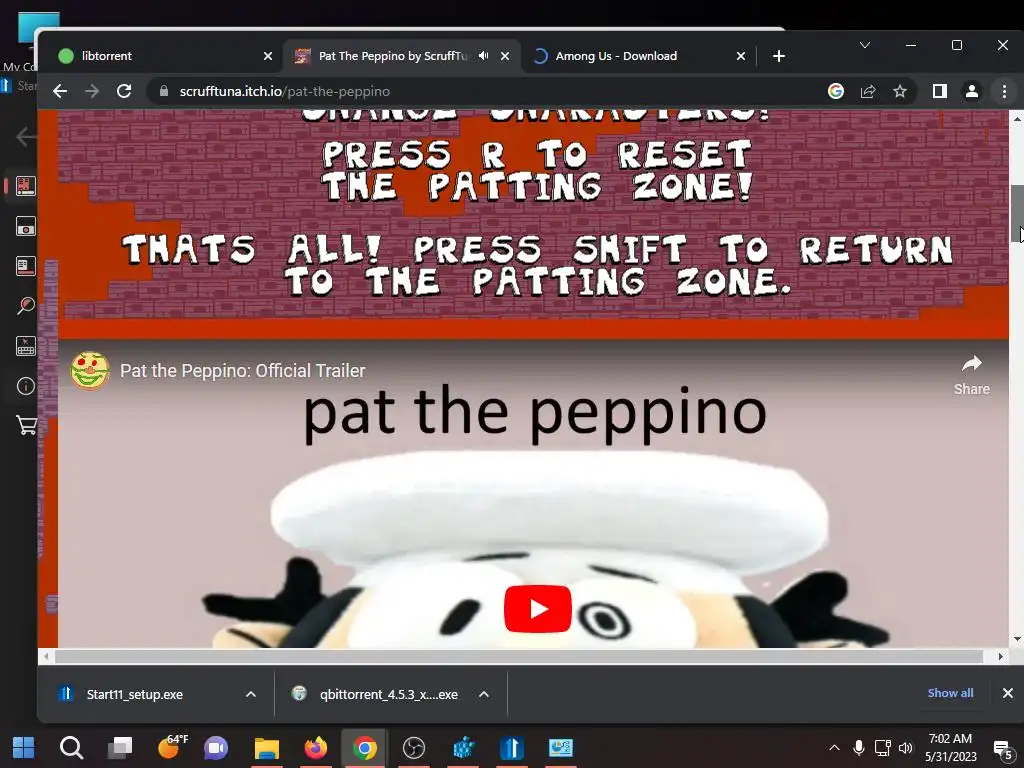
Task: Click the horizontal scroll right arrow
Action: [x=1000, y=656]
